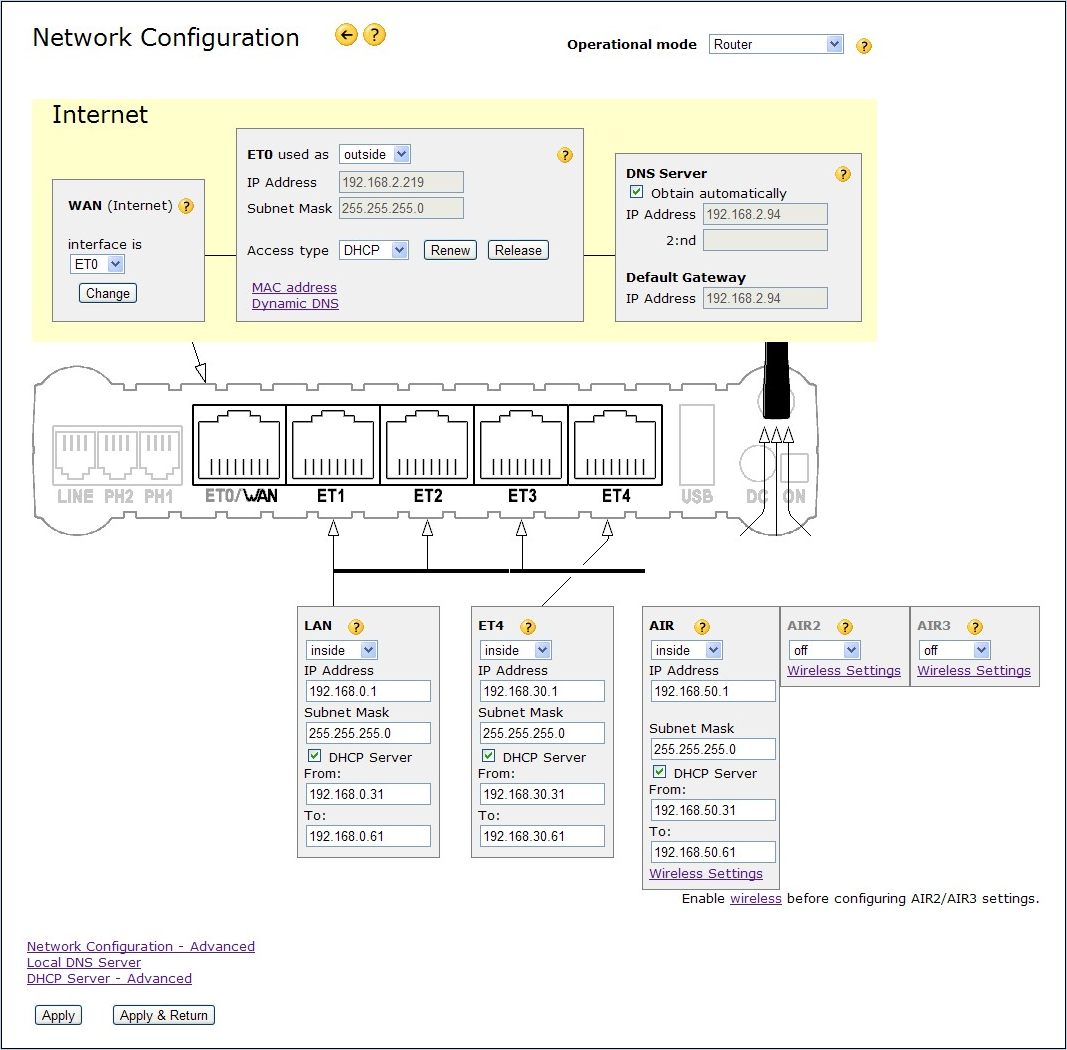Image resolution: width=1067 pixels, height=1050 pixels.
Task: Toggle the AIR DHCP Server checkbox
Action: (x=659, y=772)
